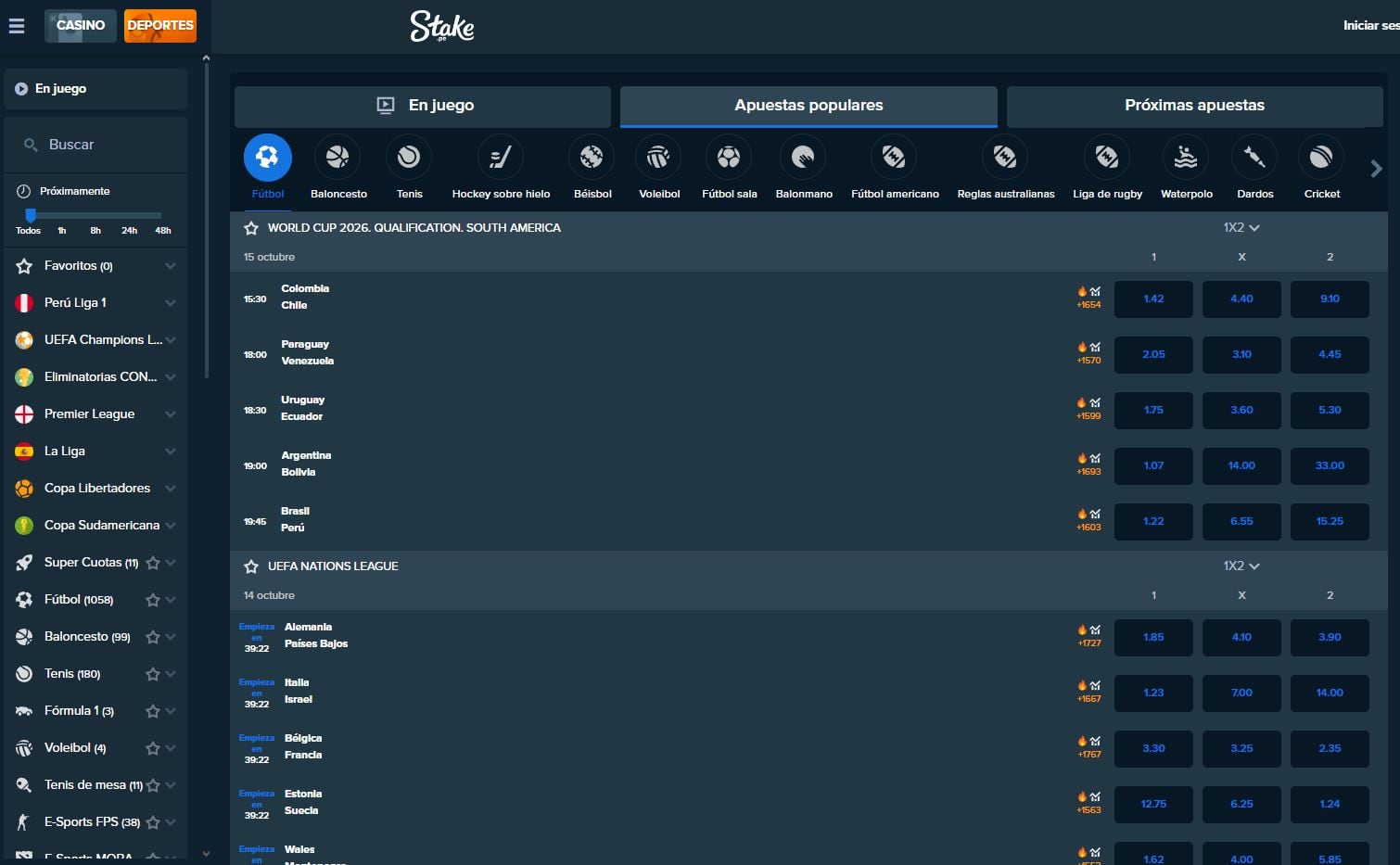The width and height of the screenshot is (1400, 865).
Task: Select the Dardos sport icon
Action: [1254, 158]
